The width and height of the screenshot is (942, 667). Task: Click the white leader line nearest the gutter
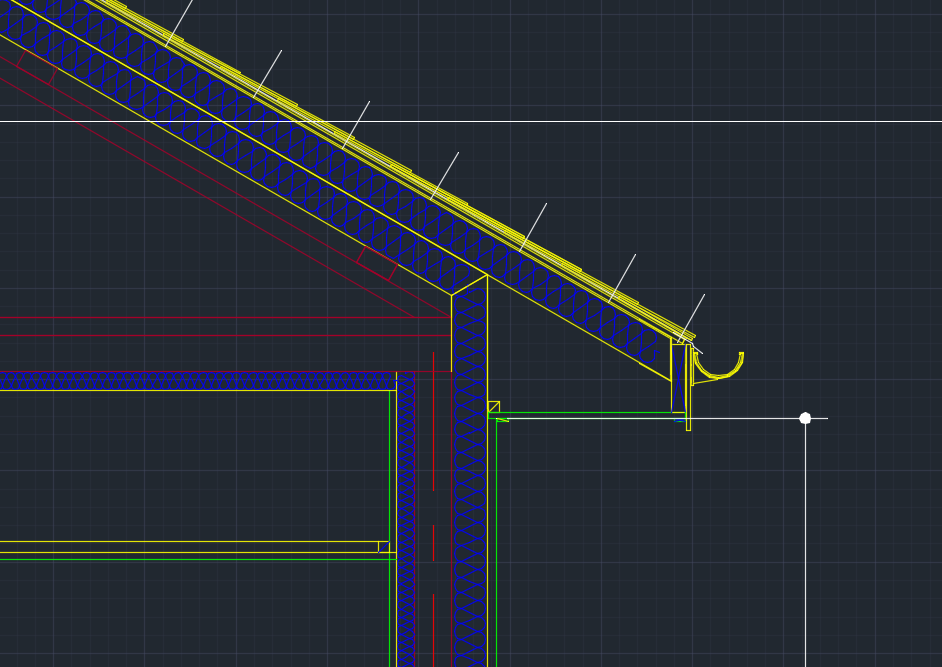pos(693,315)
